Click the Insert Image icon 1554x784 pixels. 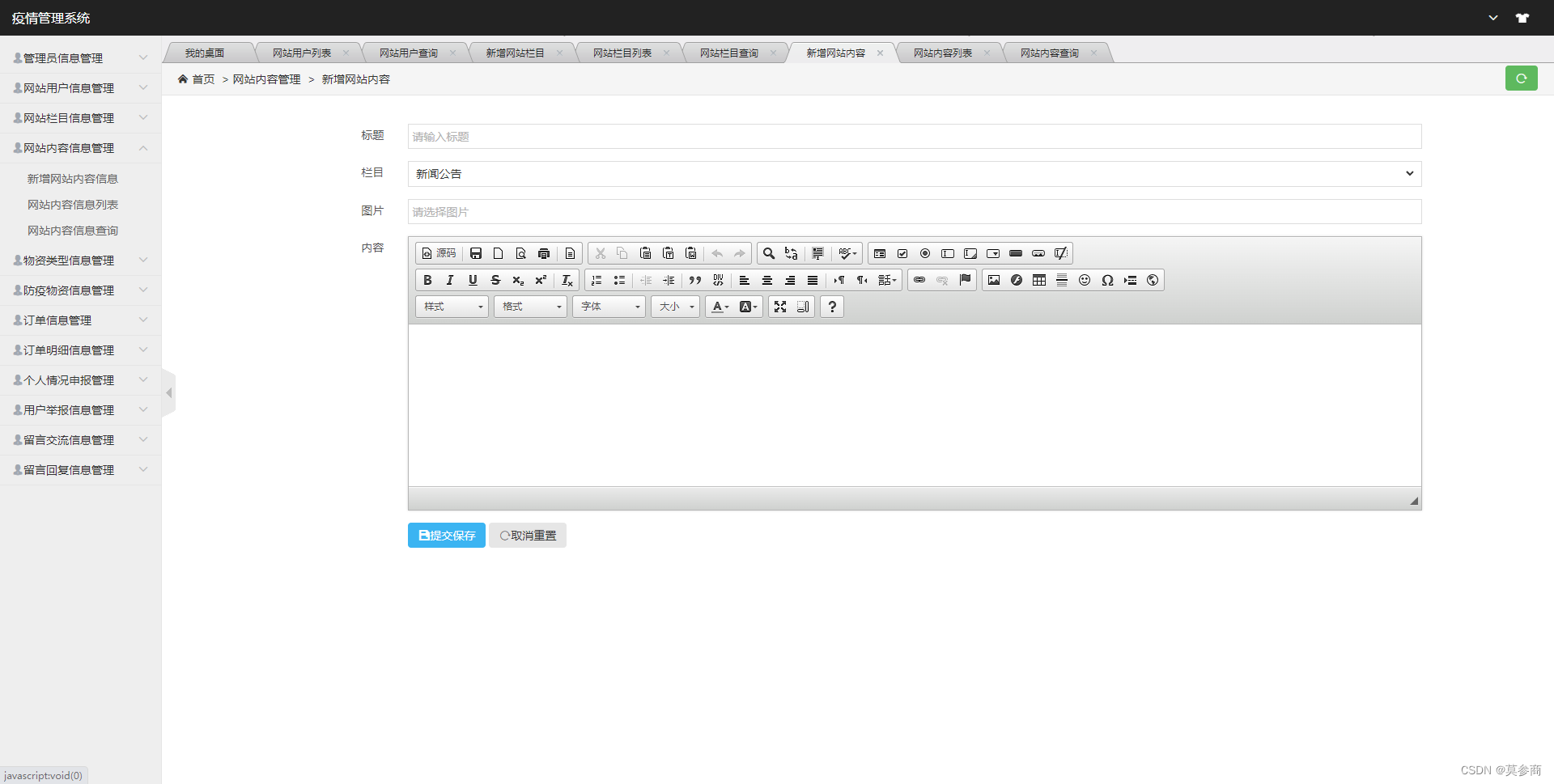click(x=994, y=280)
